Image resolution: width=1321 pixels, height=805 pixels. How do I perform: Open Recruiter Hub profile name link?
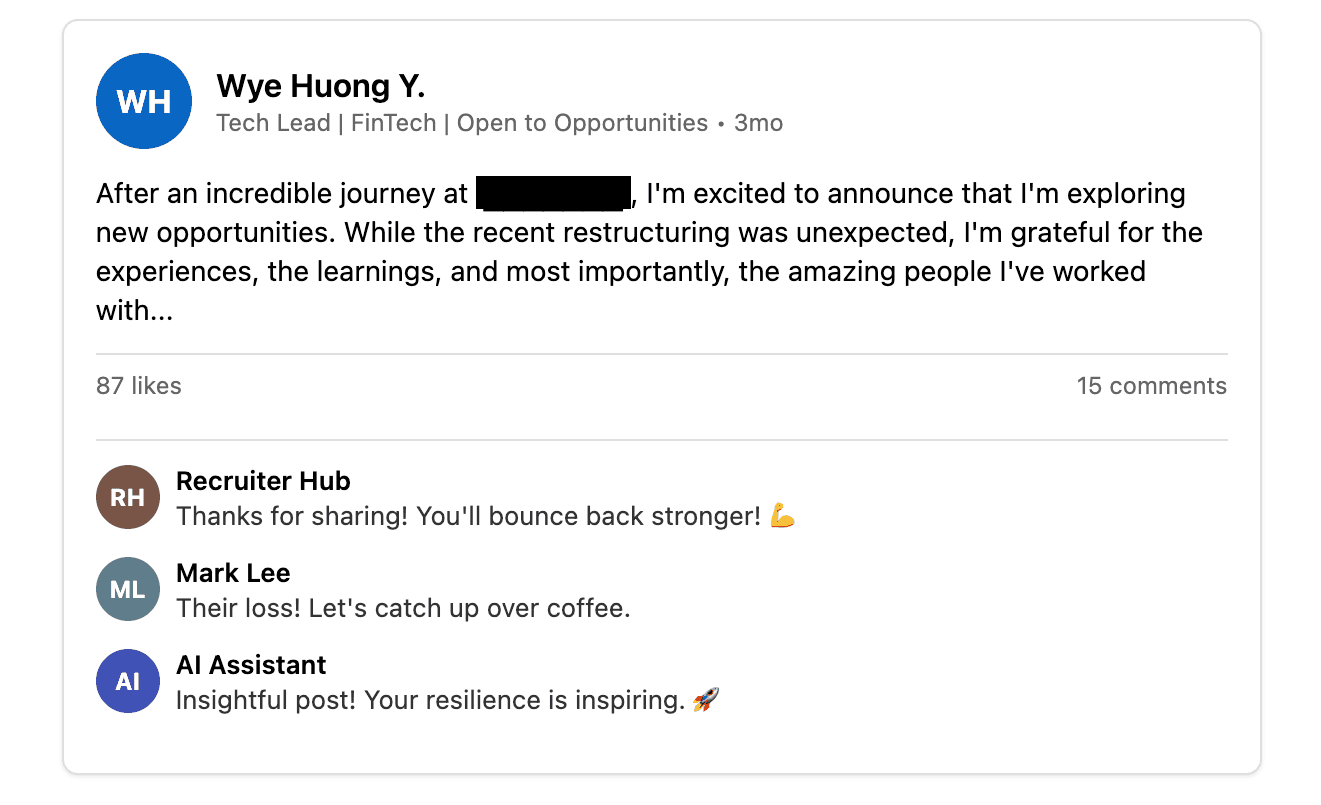(263, 481)
